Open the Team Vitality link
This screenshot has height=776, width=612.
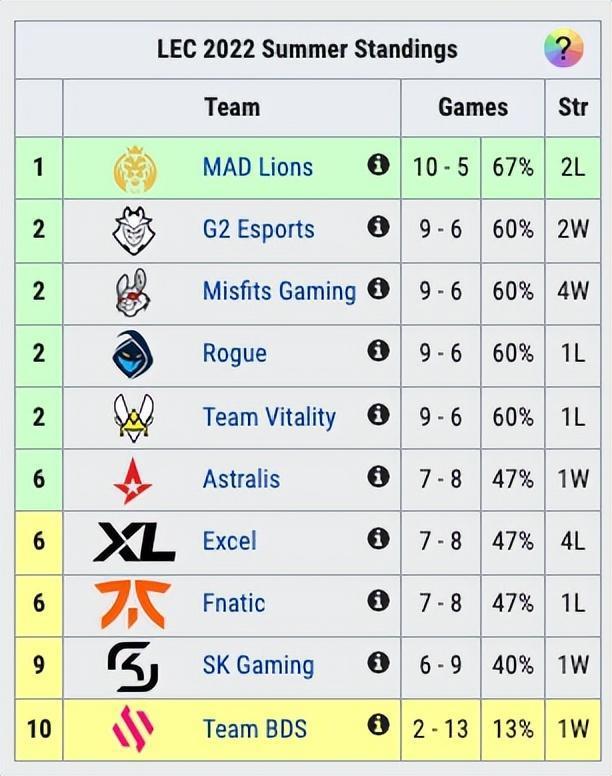269,417
